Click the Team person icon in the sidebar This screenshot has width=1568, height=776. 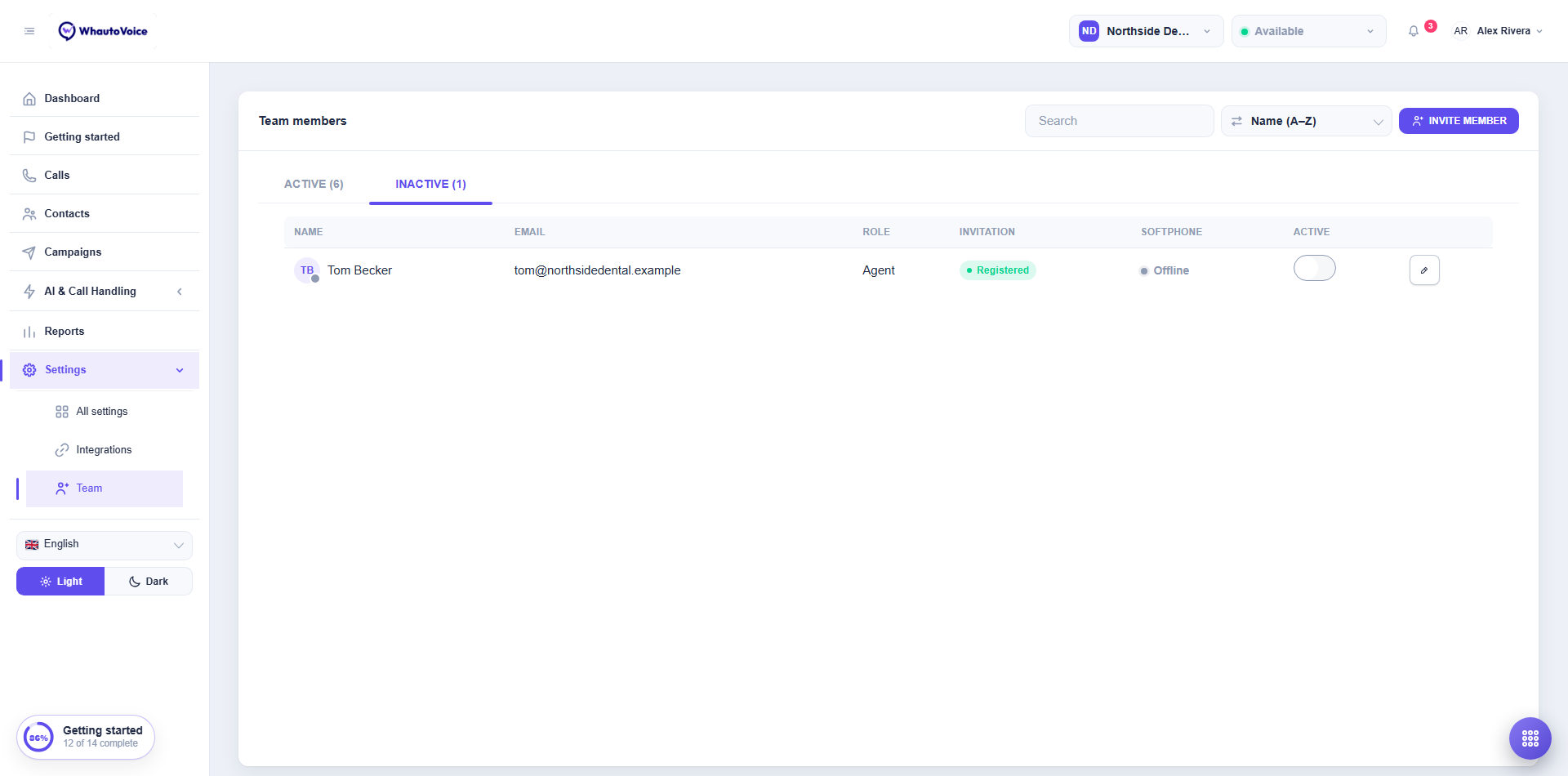point(62,488)
